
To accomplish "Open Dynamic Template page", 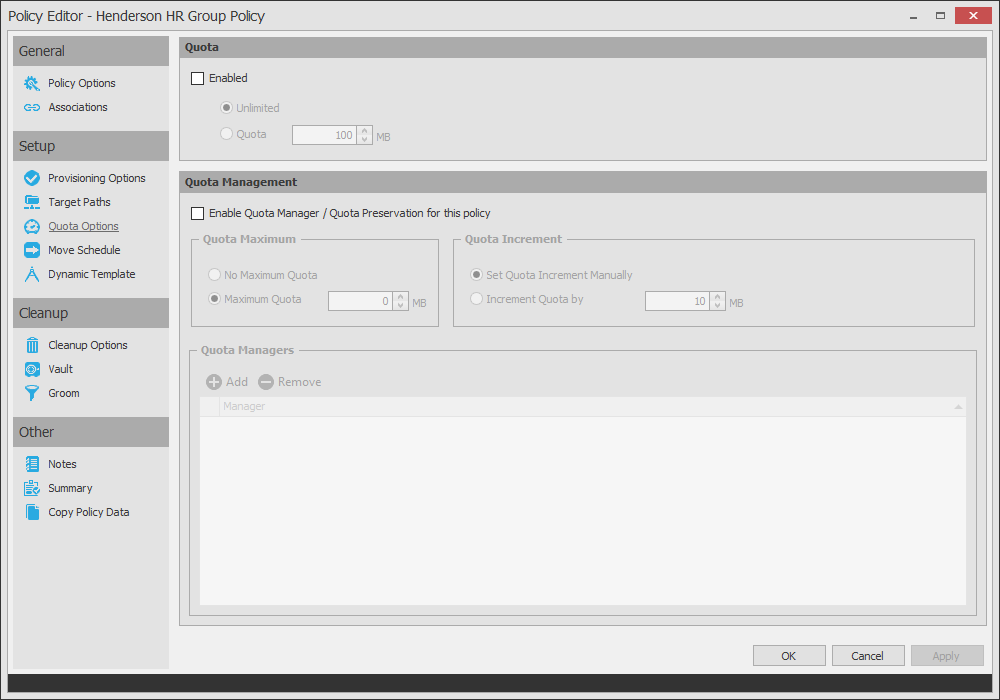I will tap(91, 274).
